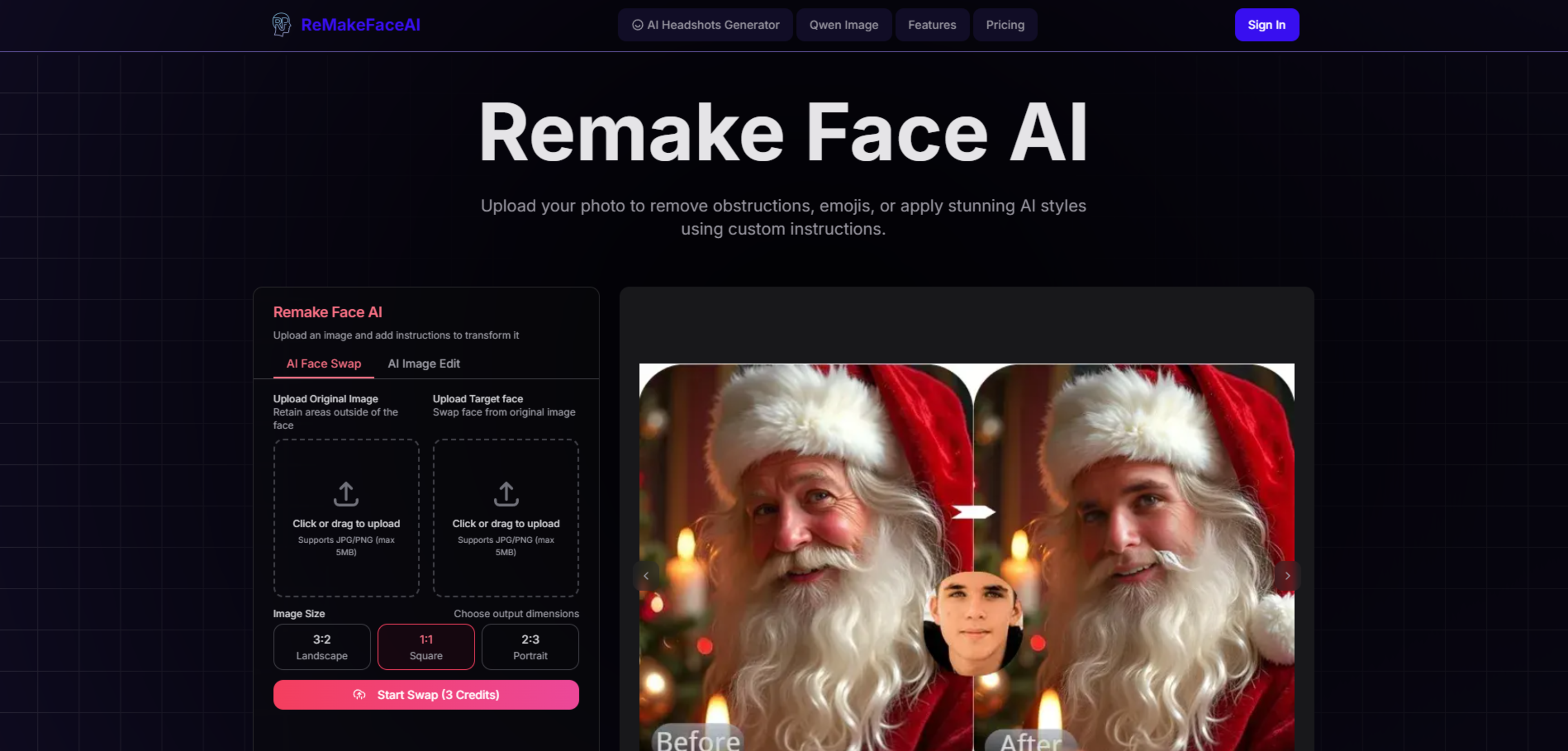Click cloud upload icon on Start Swap
The height and width of the screenshot is (751, 1568).
tap(359, 694)
